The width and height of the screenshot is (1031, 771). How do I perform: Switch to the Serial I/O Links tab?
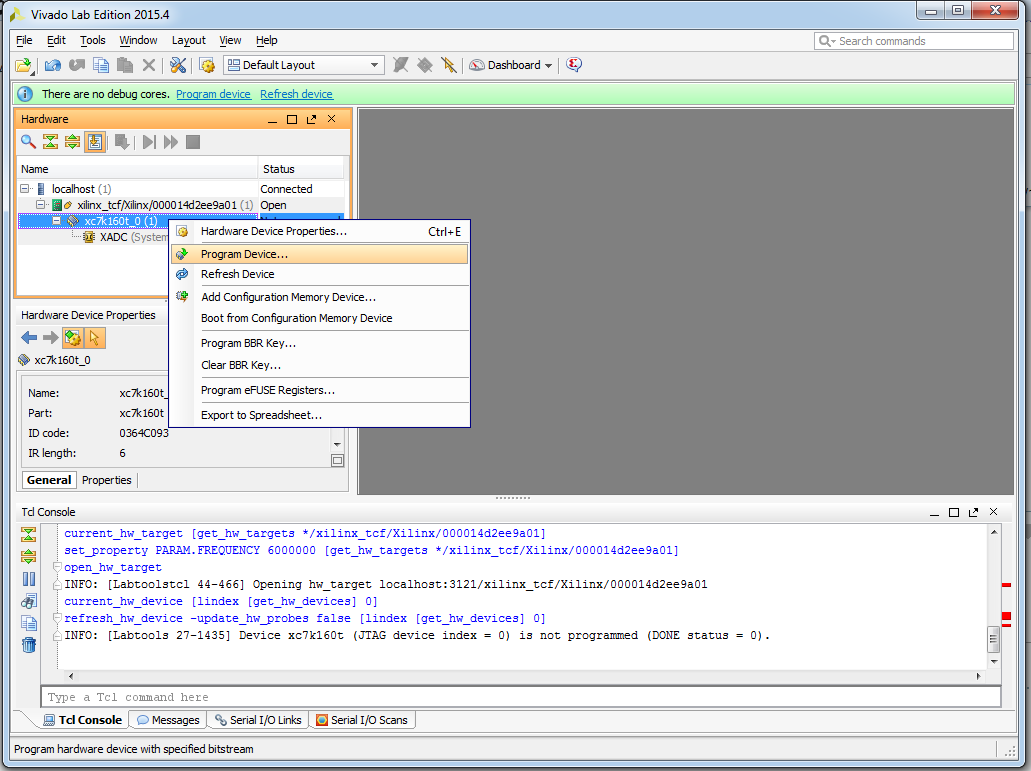(x=258, y=720)
